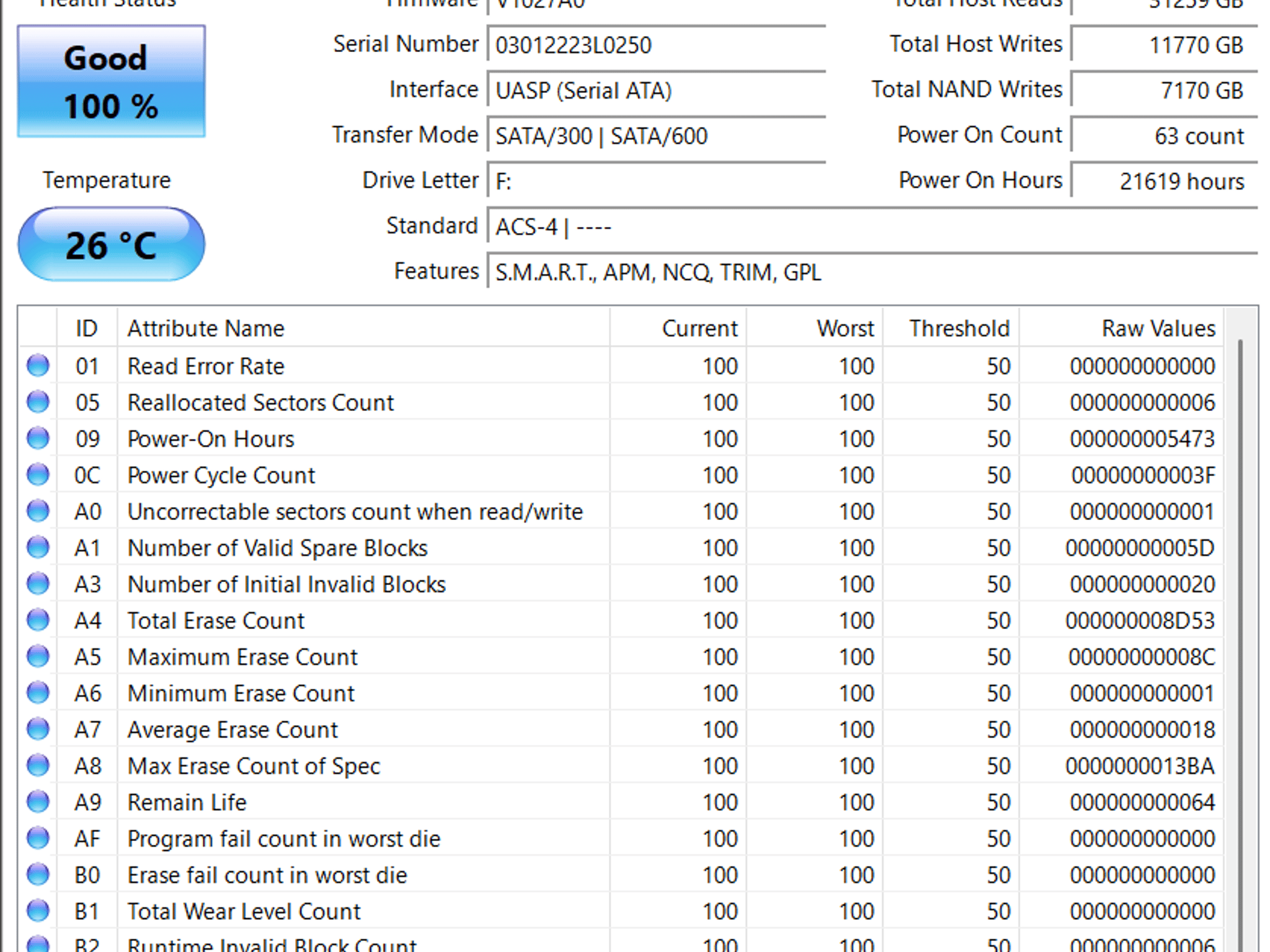This screenshot has height=952, width=1270.
Task: Click raw value 0000000013BA
Action: (x=1140, y=766)
